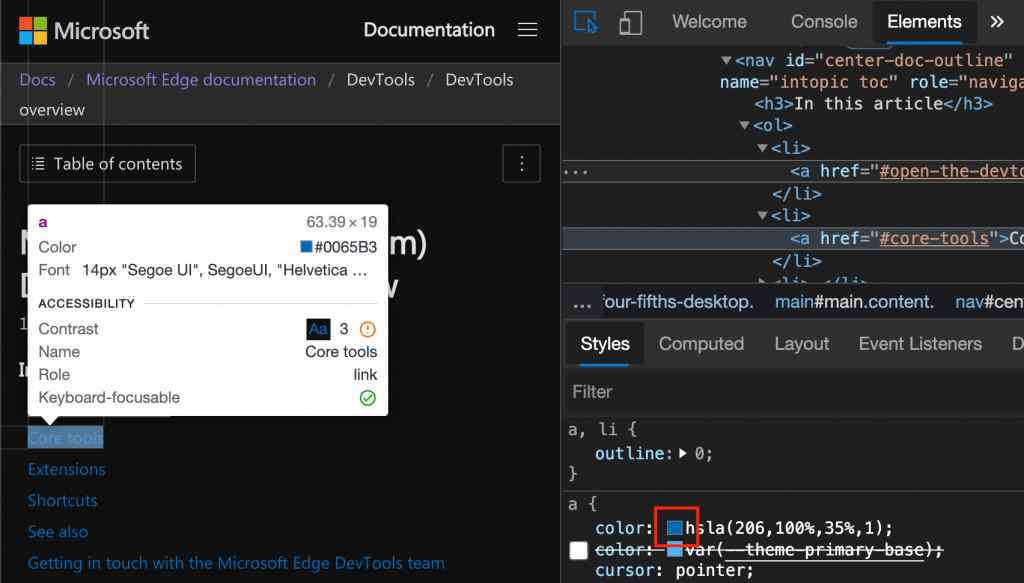
Task: Click the Aa contrast preview sample
Action: coord(319,329)
